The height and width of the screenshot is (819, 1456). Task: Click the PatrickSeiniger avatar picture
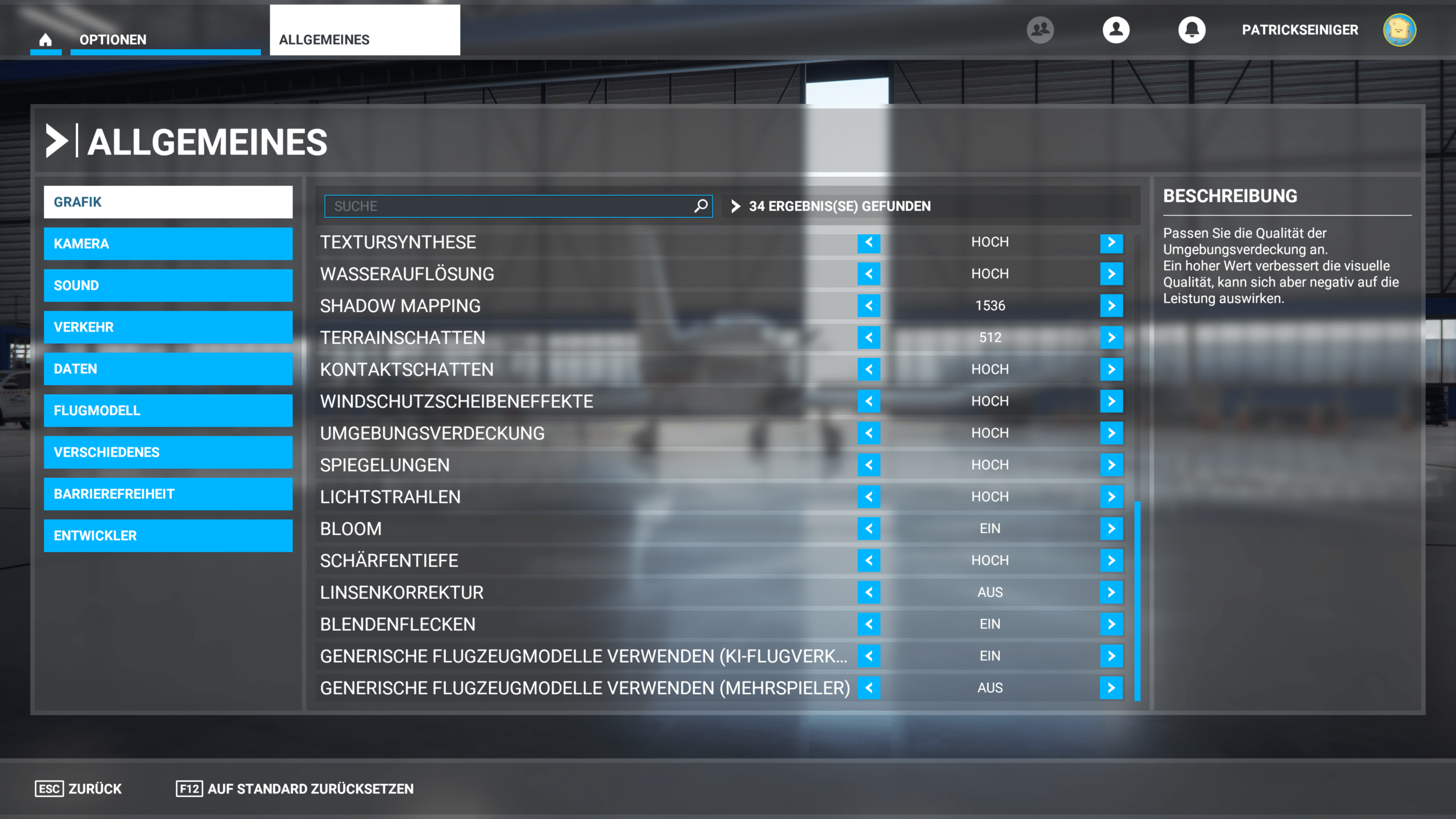(x=1399, y=30)
